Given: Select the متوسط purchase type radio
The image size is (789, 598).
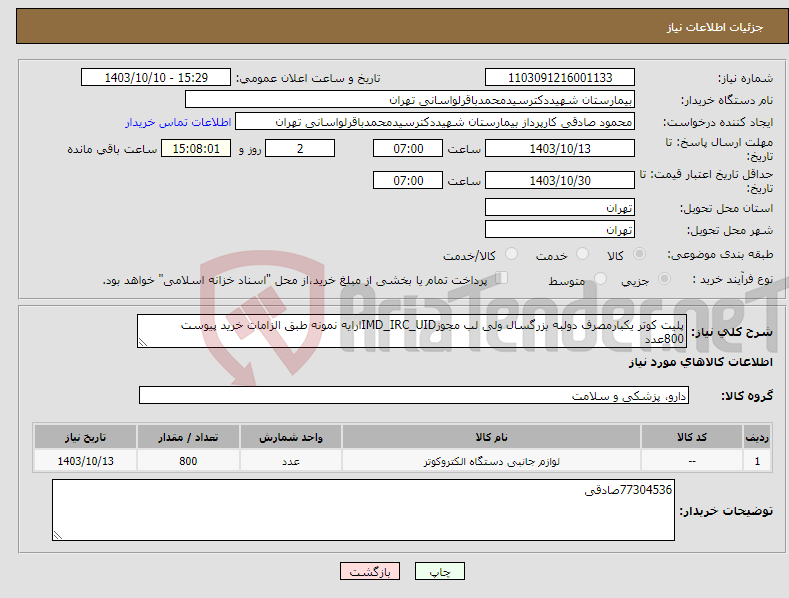Looking at the screenshot, I should tap(600, 278).
